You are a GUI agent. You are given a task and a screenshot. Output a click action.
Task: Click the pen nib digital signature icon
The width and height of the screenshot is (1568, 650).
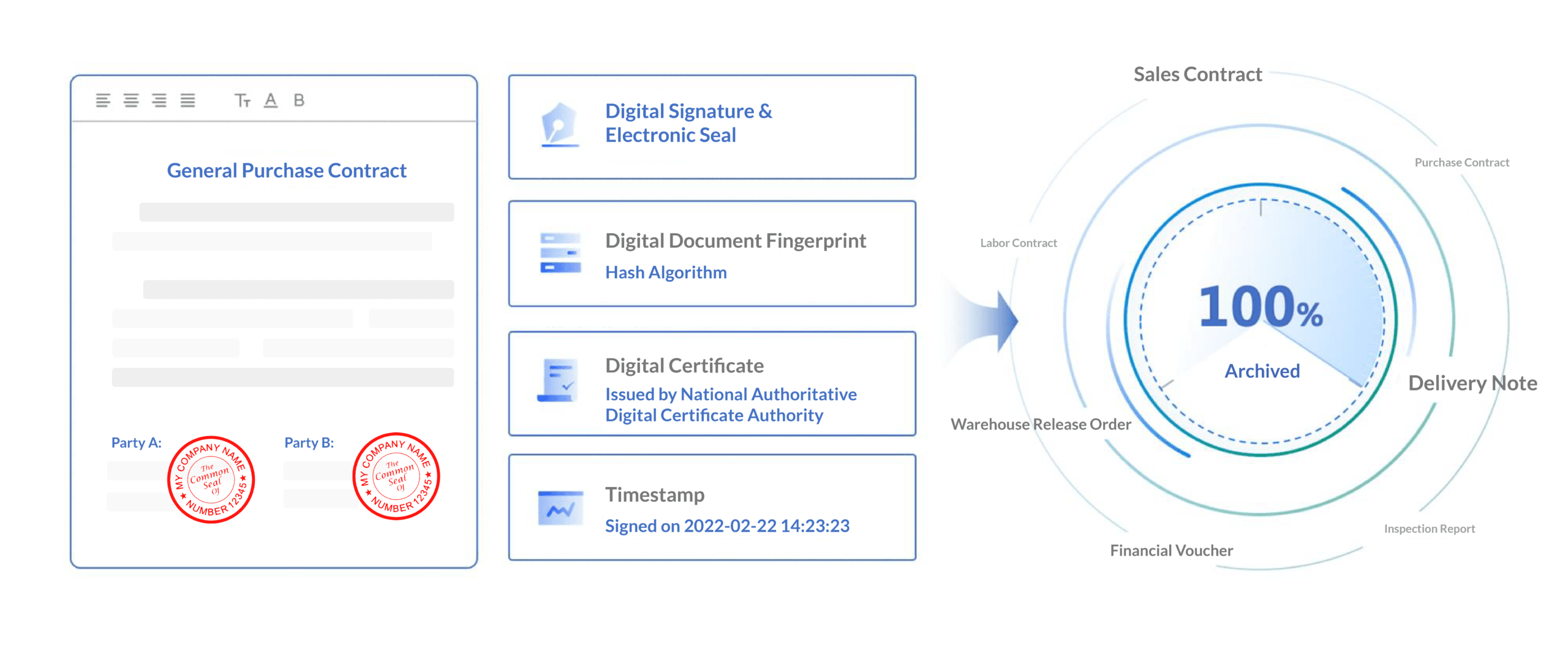point(560,125)
